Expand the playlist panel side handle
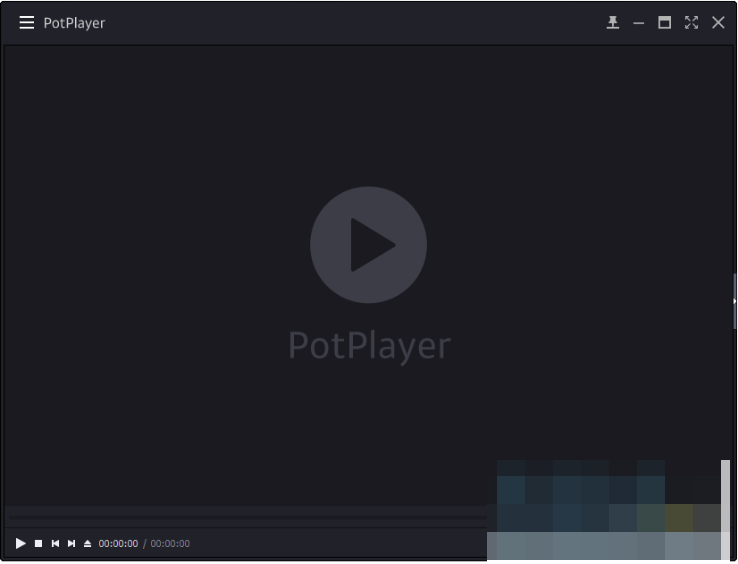This screenshot has height=564, width=738. tap(734, 301)
